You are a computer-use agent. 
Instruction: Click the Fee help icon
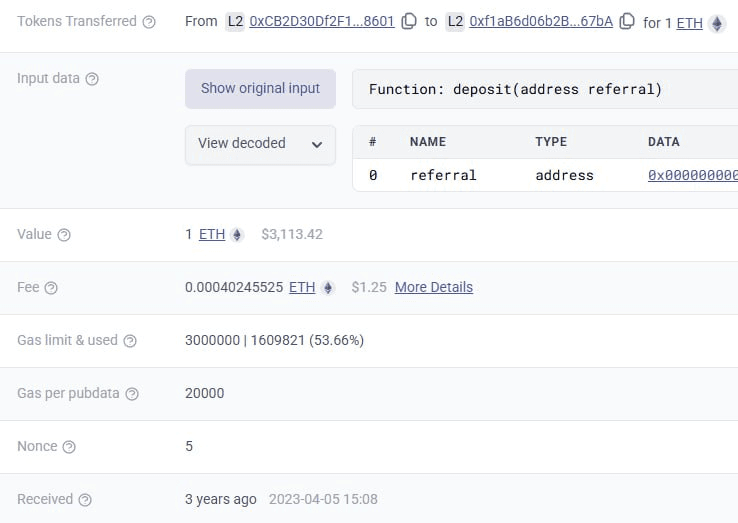pyautogui.click(x=51, y=288)
